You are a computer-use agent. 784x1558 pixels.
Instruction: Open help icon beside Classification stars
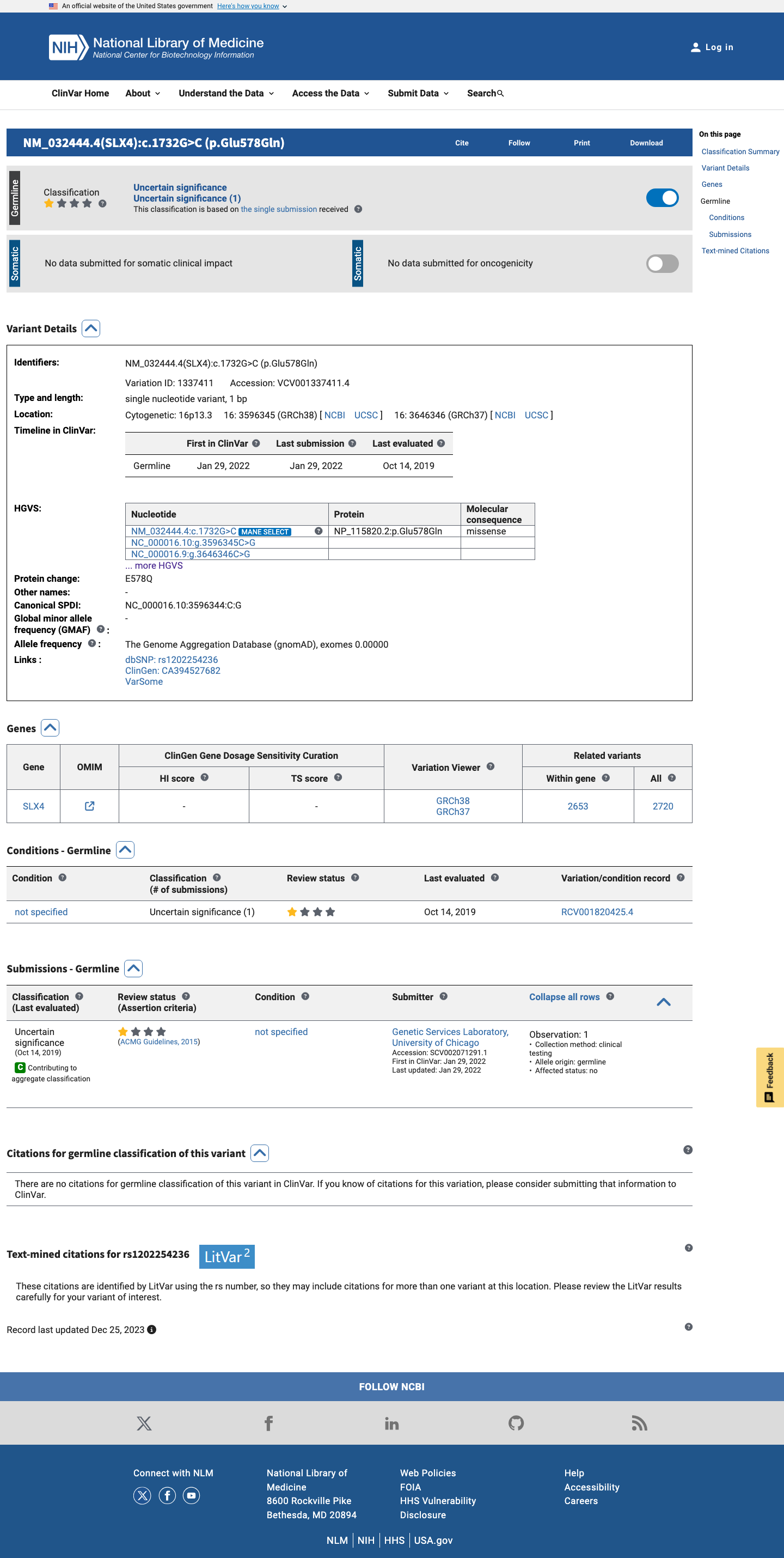pyautogui.click(x=102, y=203)
